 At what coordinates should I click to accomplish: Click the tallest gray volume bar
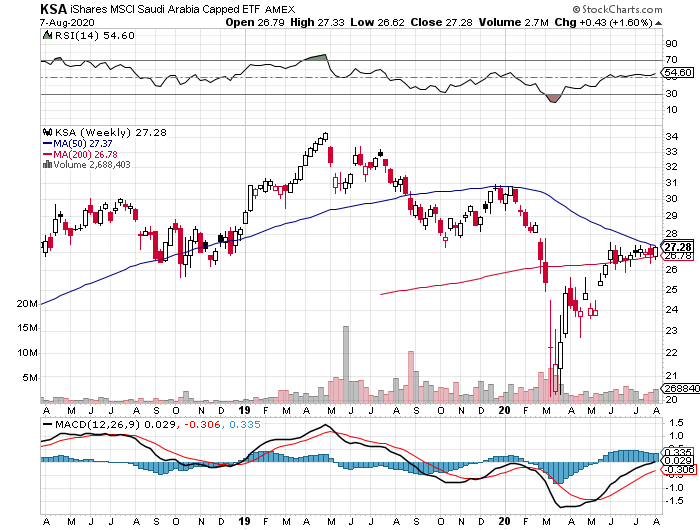(346, 364)
